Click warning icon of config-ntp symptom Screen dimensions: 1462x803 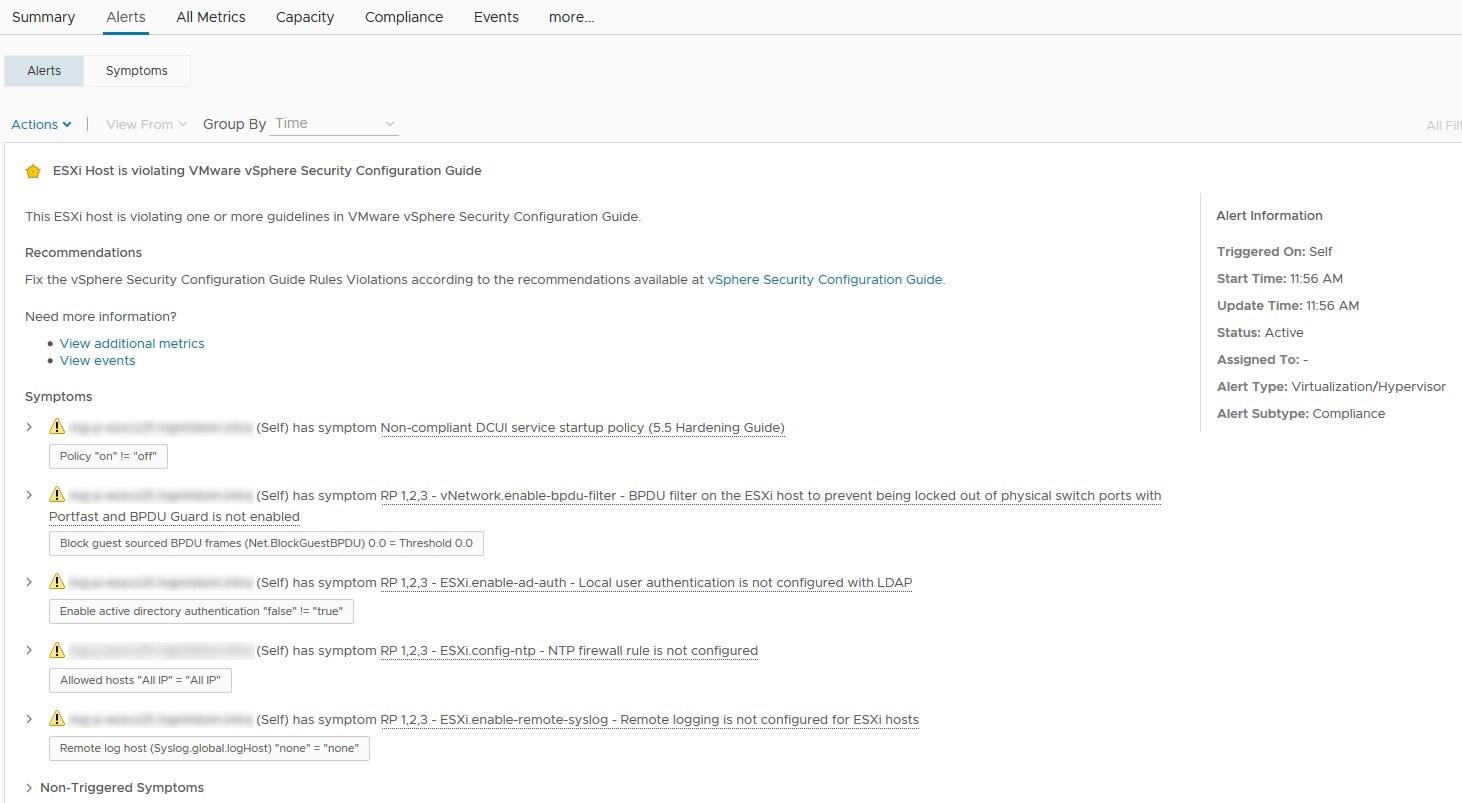click(x=57, y=650)
